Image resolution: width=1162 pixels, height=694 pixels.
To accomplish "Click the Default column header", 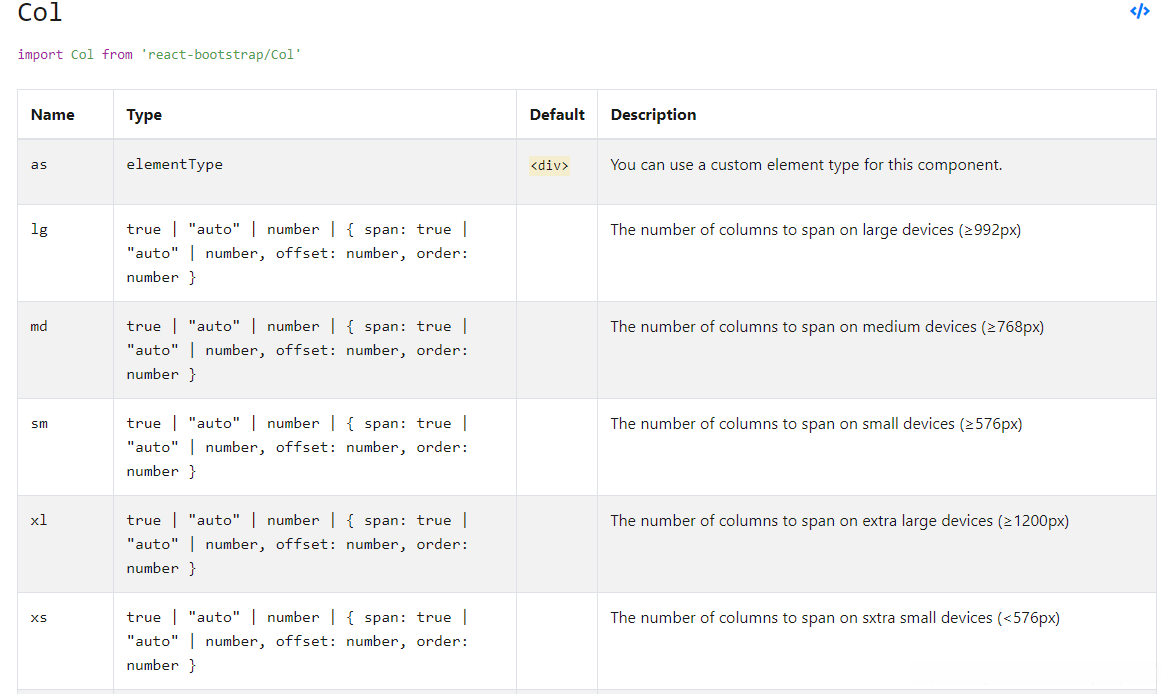I will click(x=557, y=115).
